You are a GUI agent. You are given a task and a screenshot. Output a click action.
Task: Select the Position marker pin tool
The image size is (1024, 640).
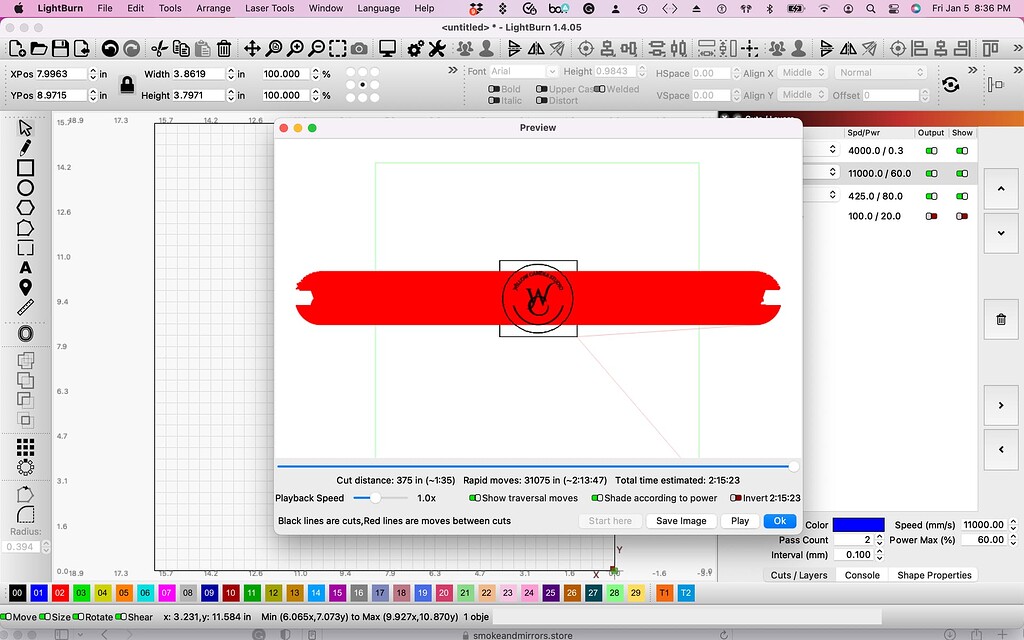point(25,287)
